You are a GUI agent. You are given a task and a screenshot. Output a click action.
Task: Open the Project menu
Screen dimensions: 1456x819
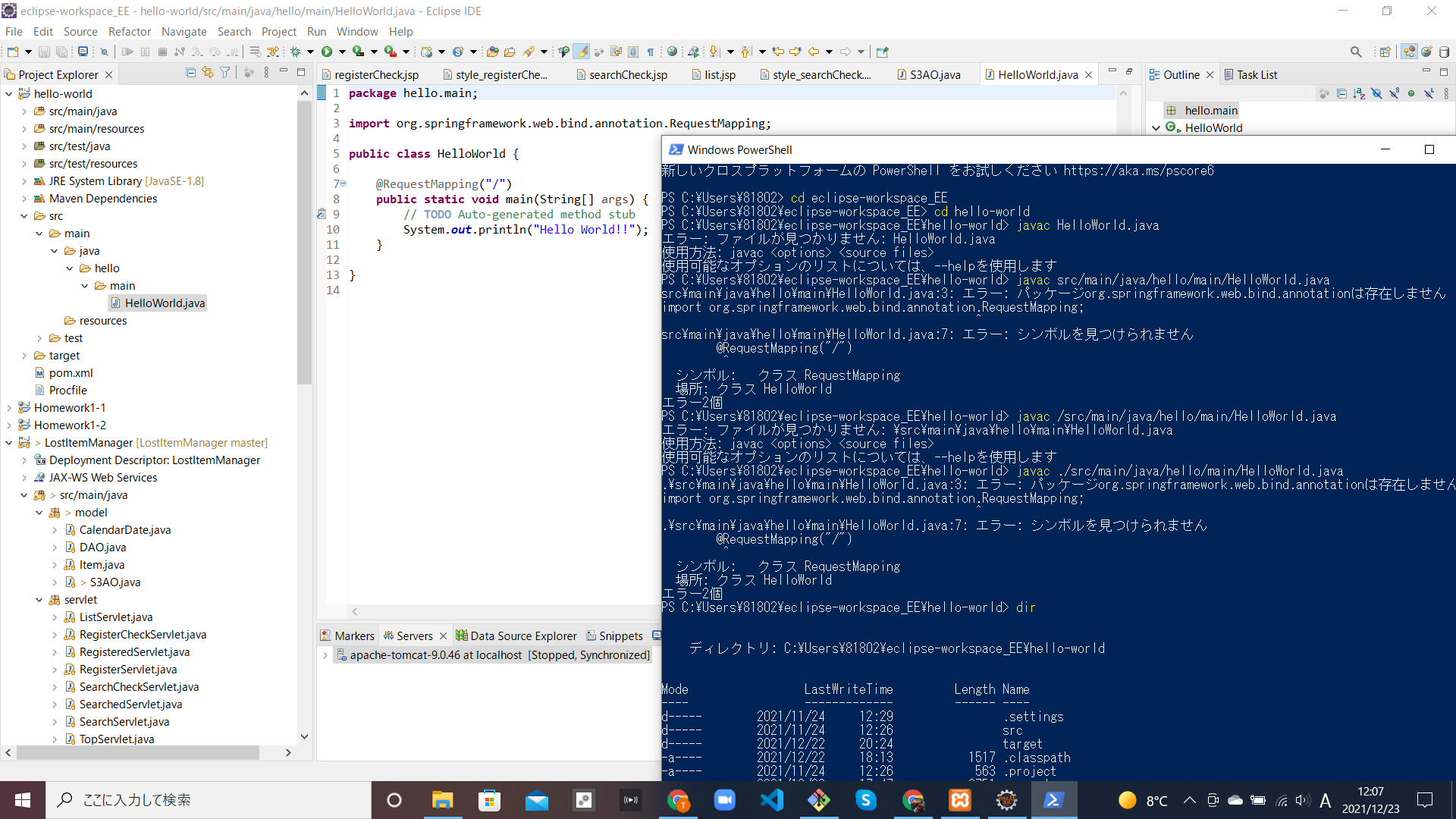click(278, 31)
